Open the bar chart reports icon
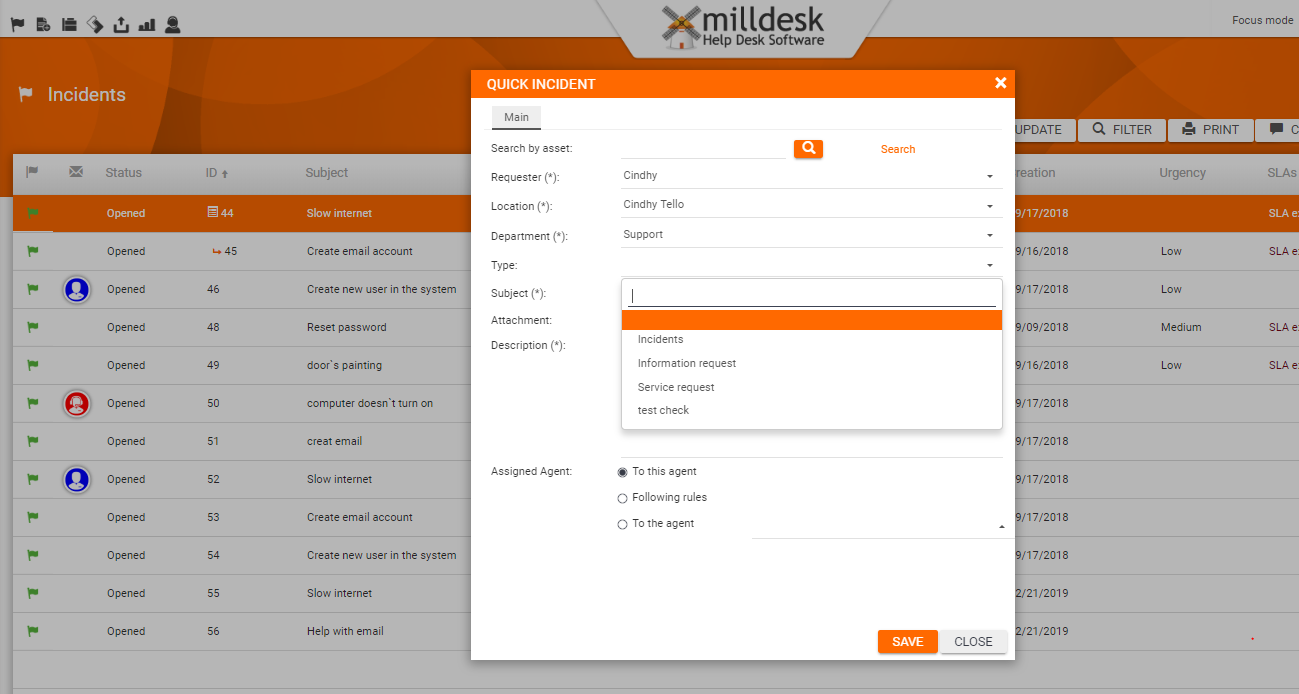Screen dimensions: 1299x694 [147, 24]
